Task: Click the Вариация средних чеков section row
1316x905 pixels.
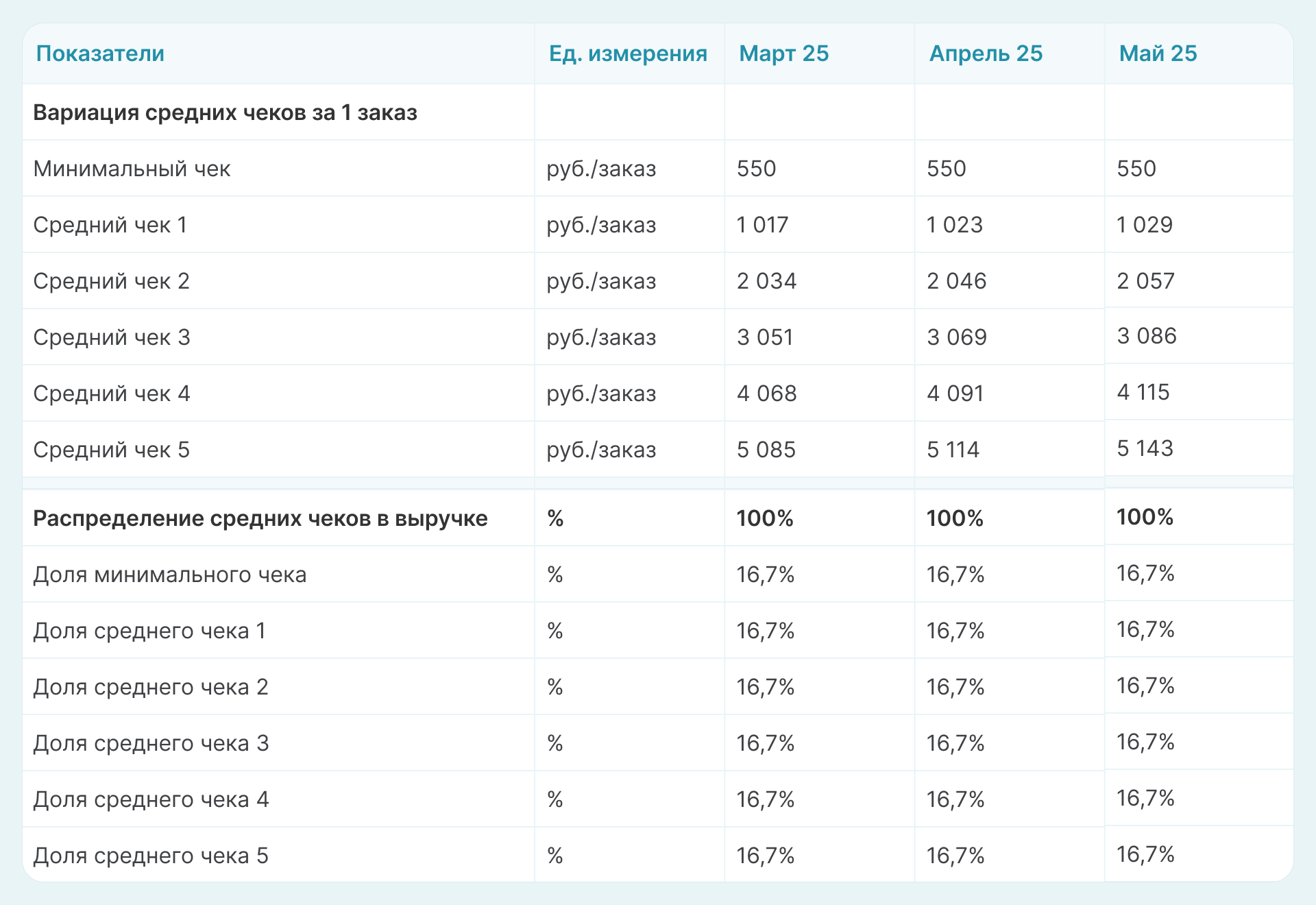Action: 225,112
